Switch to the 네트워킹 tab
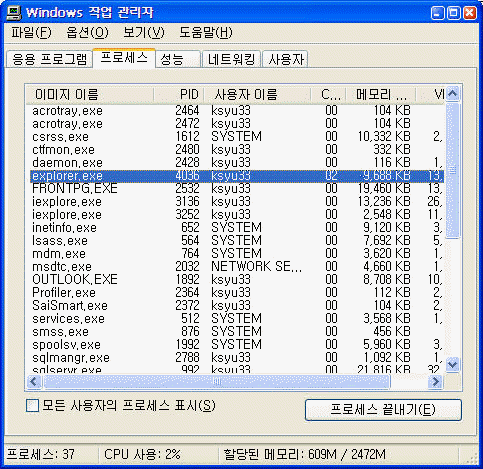Viewport: 483px width, 469px height. click(x=231, y=59)
